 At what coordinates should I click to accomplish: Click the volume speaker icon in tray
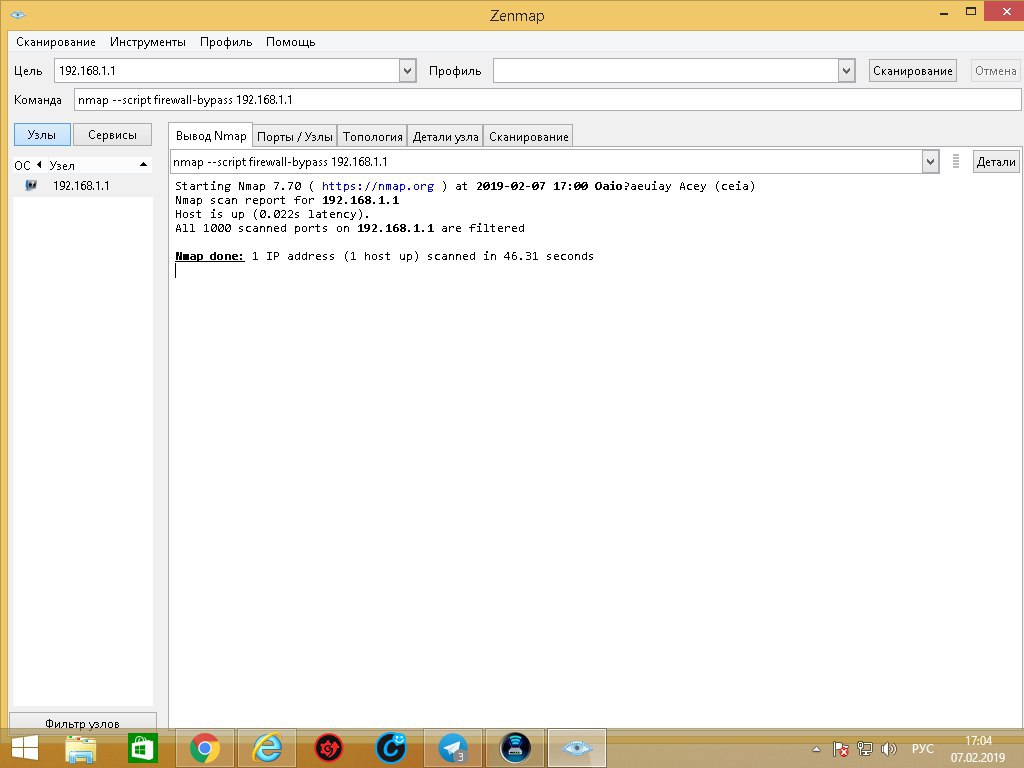tap(888, 749)
